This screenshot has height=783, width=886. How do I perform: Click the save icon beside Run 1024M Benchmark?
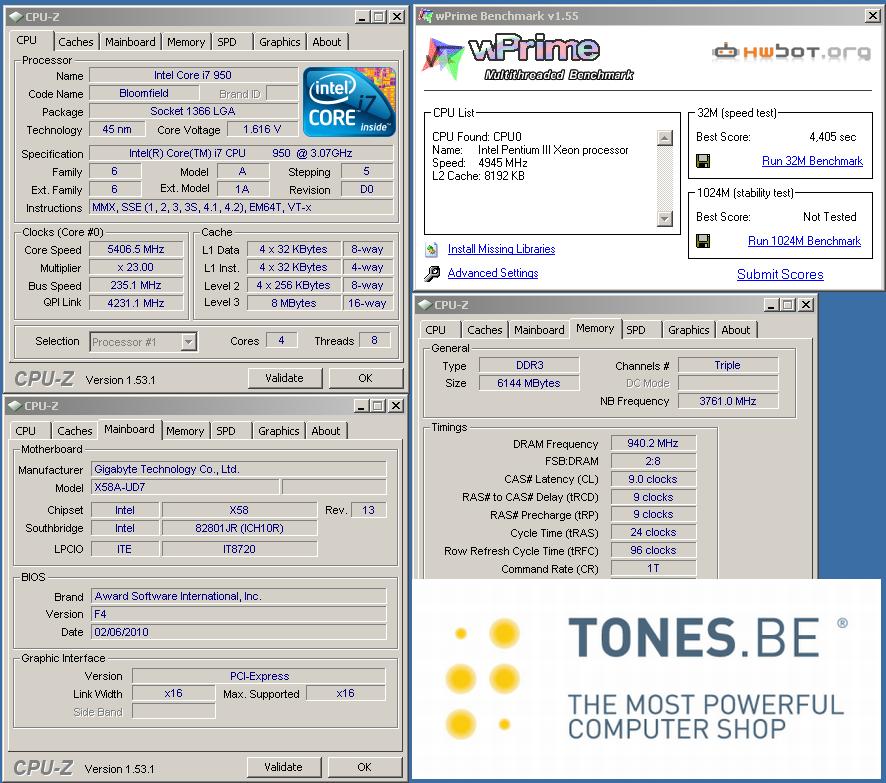coord(703,242)
